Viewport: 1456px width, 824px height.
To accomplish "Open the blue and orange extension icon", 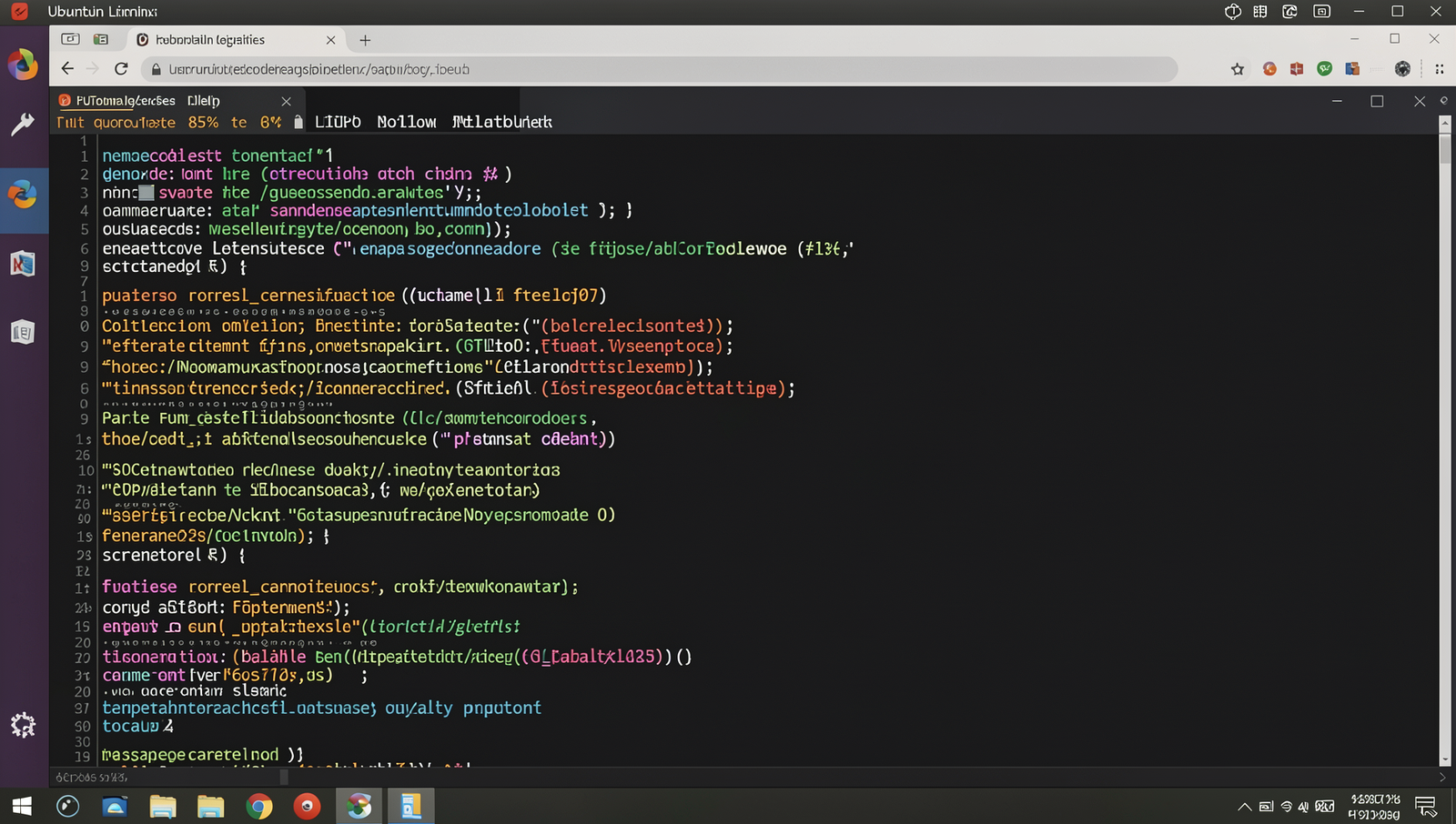I will (1352, 69).
